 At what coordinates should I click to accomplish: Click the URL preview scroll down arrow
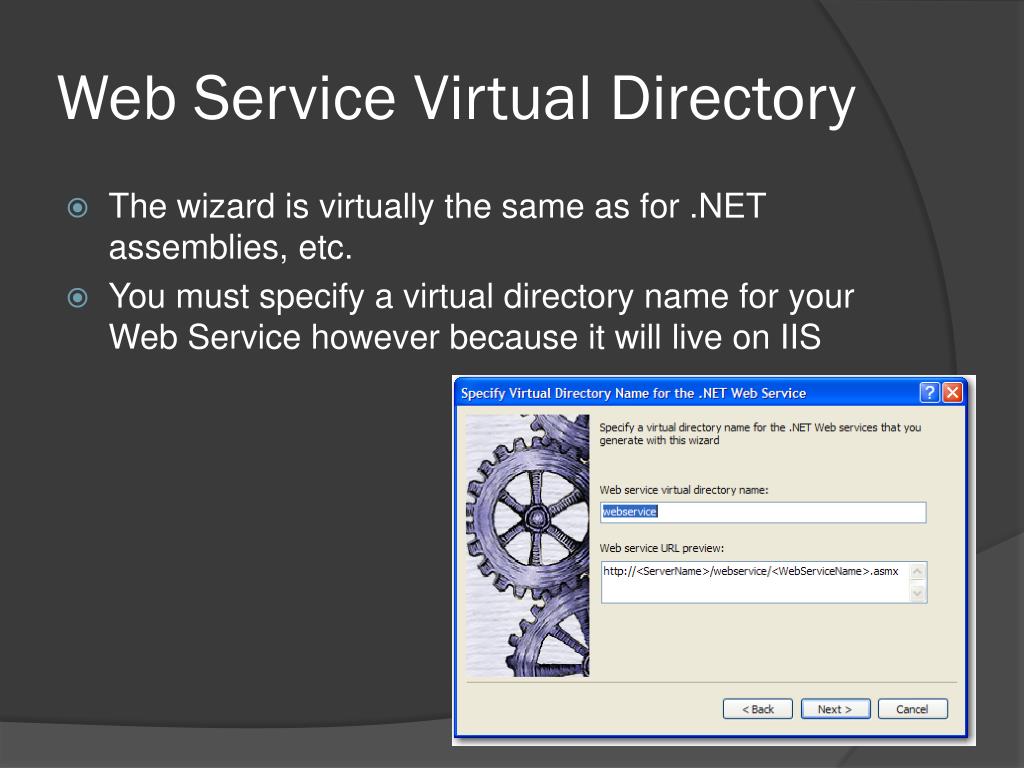(x=918, y=592)
